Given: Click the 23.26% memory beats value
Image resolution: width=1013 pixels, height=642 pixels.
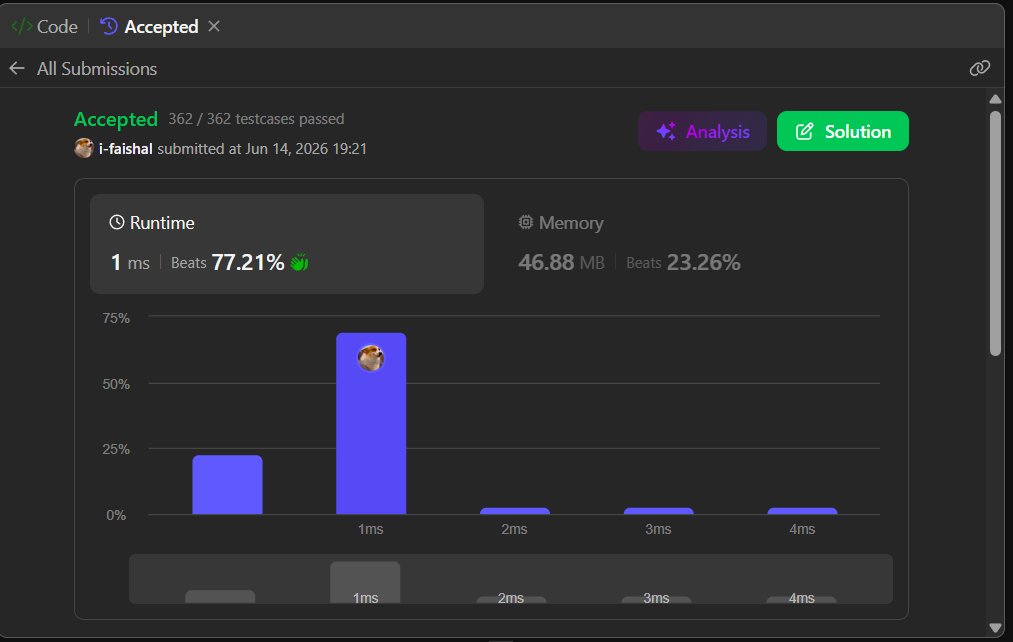Looking at the screenshot, I should pos(704,262).
